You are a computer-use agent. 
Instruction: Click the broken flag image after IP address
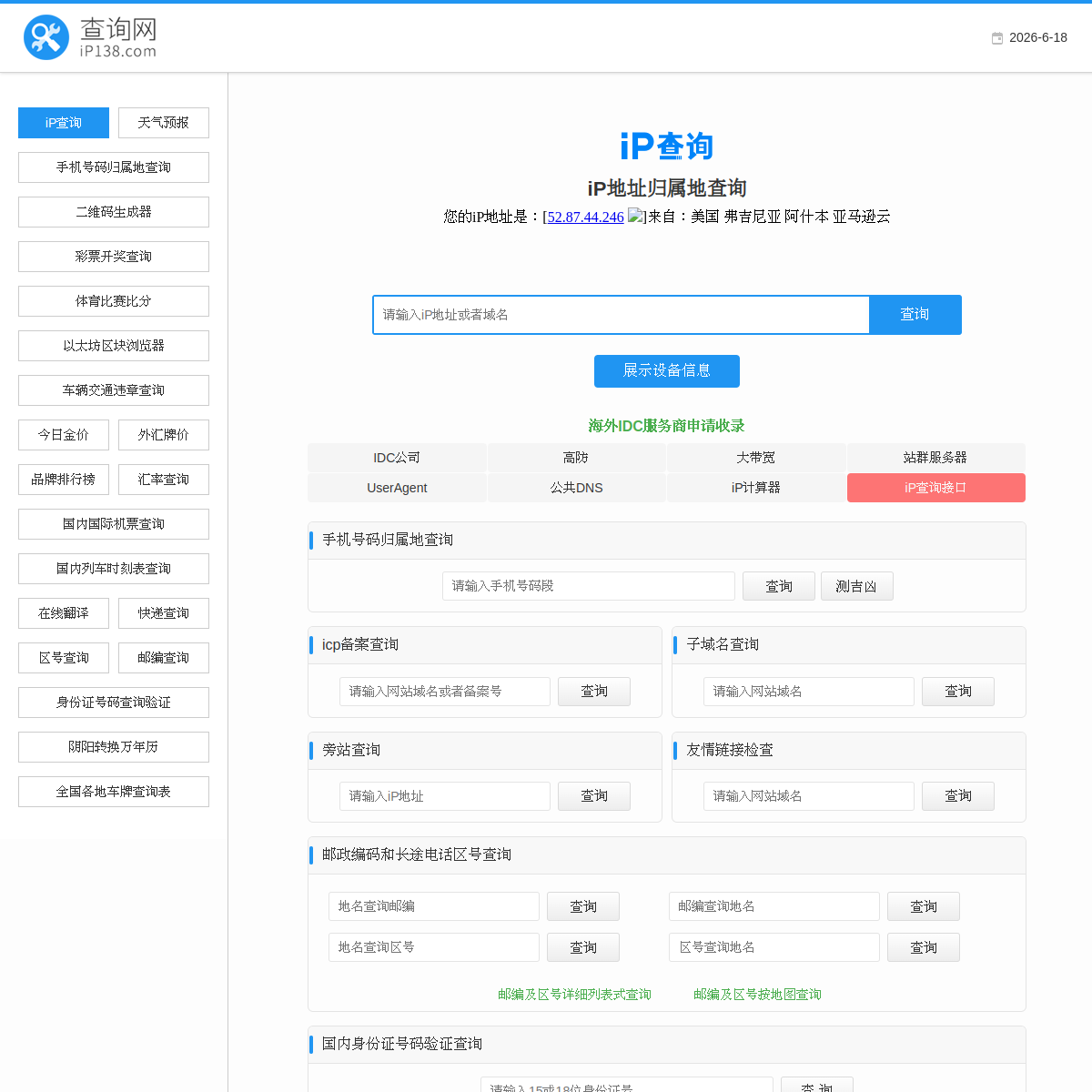tap(636, 217)
